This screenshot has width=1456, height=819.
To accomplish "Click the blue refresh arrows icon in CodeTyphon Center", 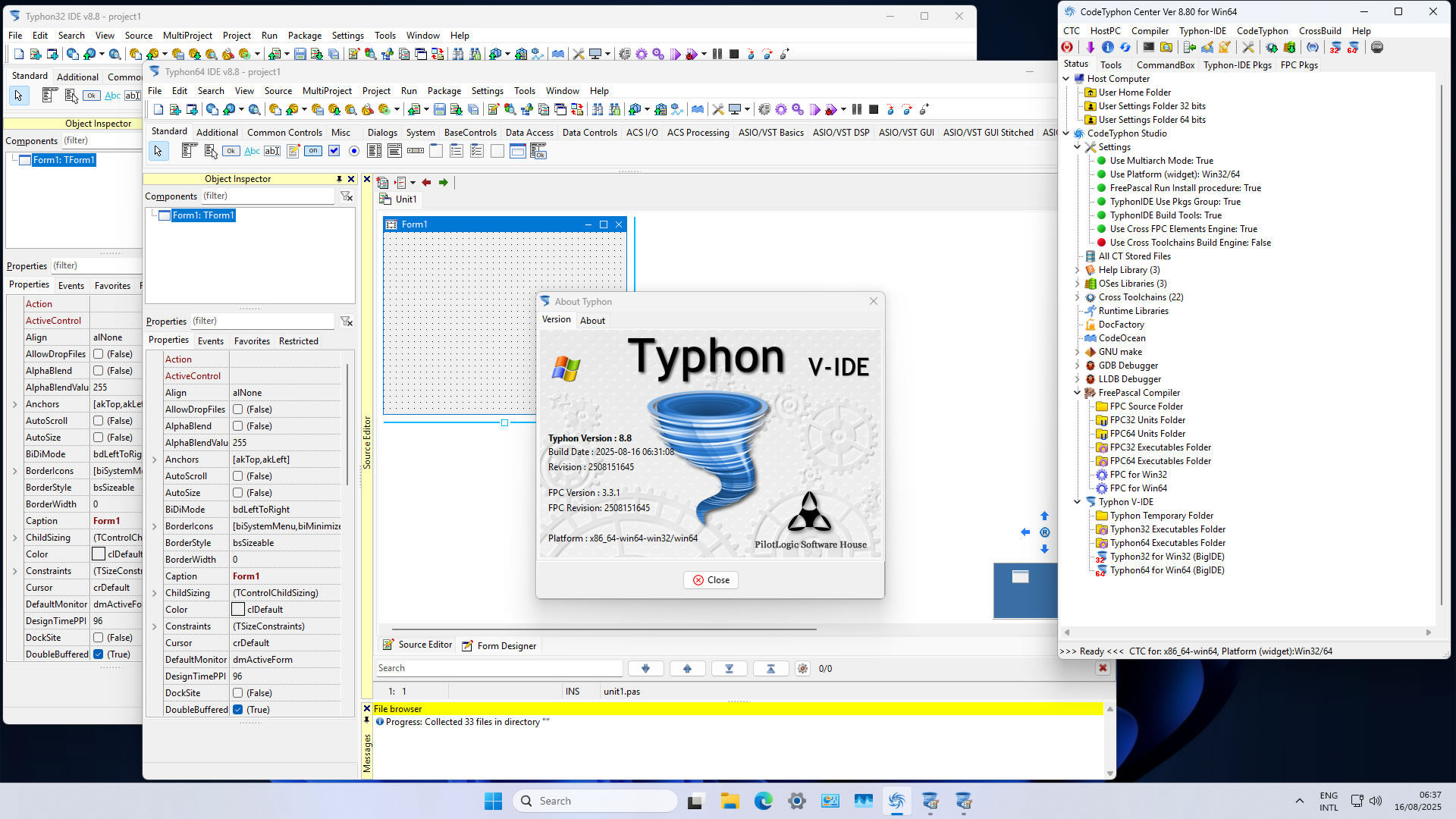I will pyautogui.click(x=1125, y=48).
